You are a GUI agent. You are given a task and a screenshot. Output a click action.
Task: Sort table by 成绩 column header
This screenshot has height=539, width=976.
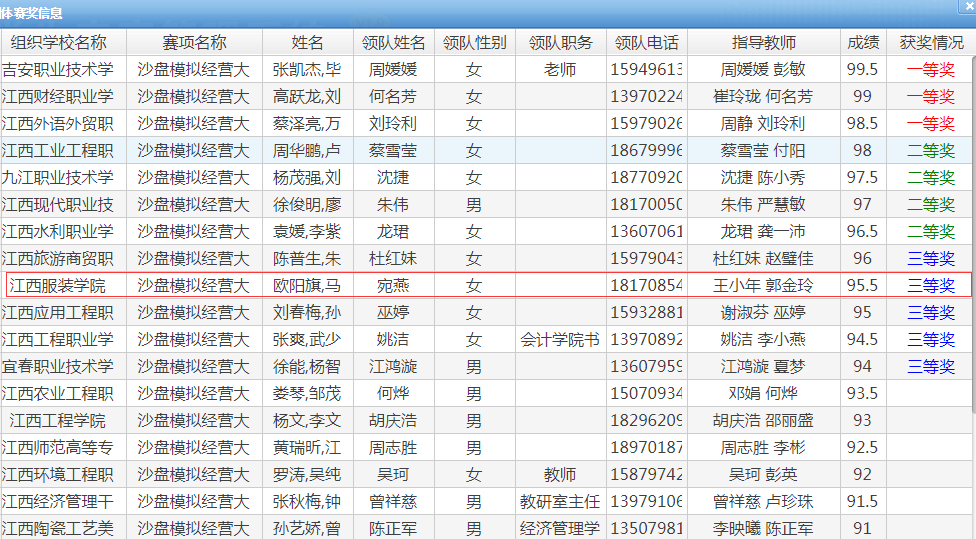(862, 43)
